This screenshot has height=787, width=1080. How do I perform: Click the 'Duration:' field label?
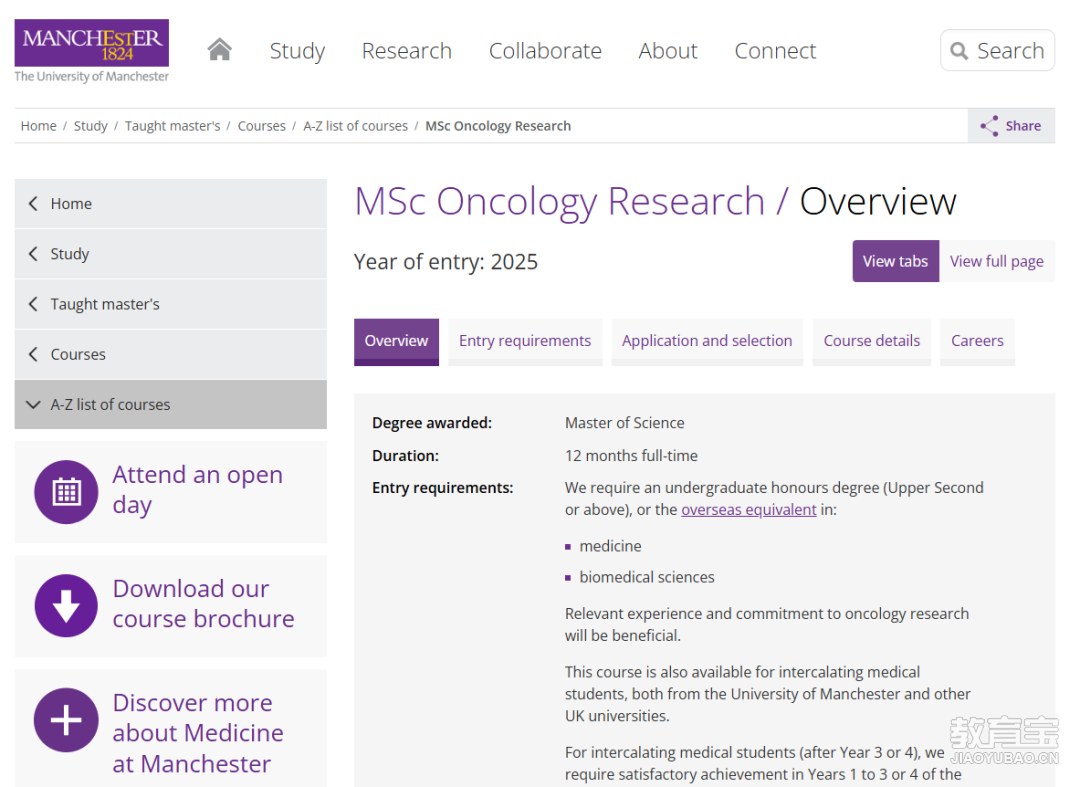click(405, 456)
